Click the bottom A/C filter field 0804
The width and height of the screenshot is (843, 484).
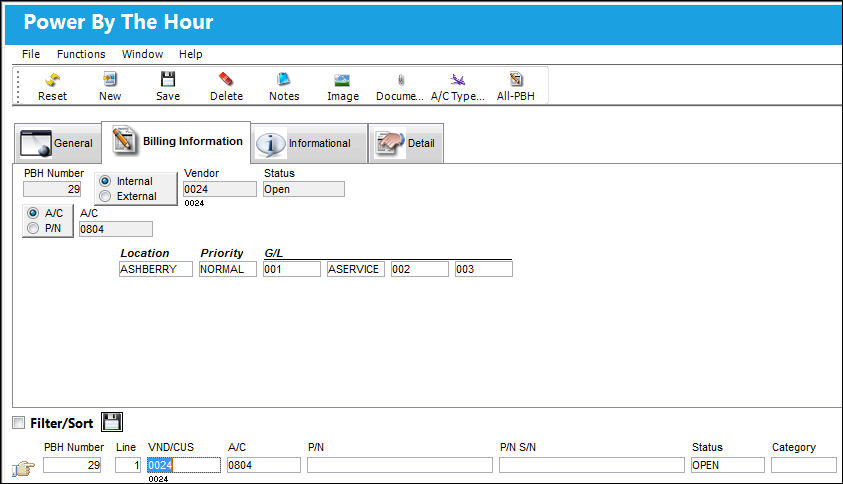point(264,465)
